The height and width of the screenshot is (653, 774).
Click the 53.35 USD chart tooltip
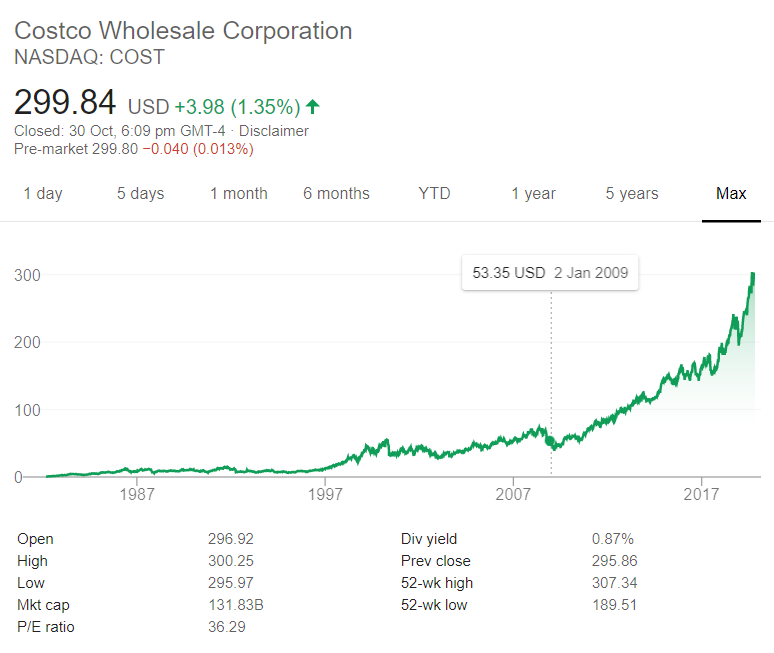tap(549, 273)
